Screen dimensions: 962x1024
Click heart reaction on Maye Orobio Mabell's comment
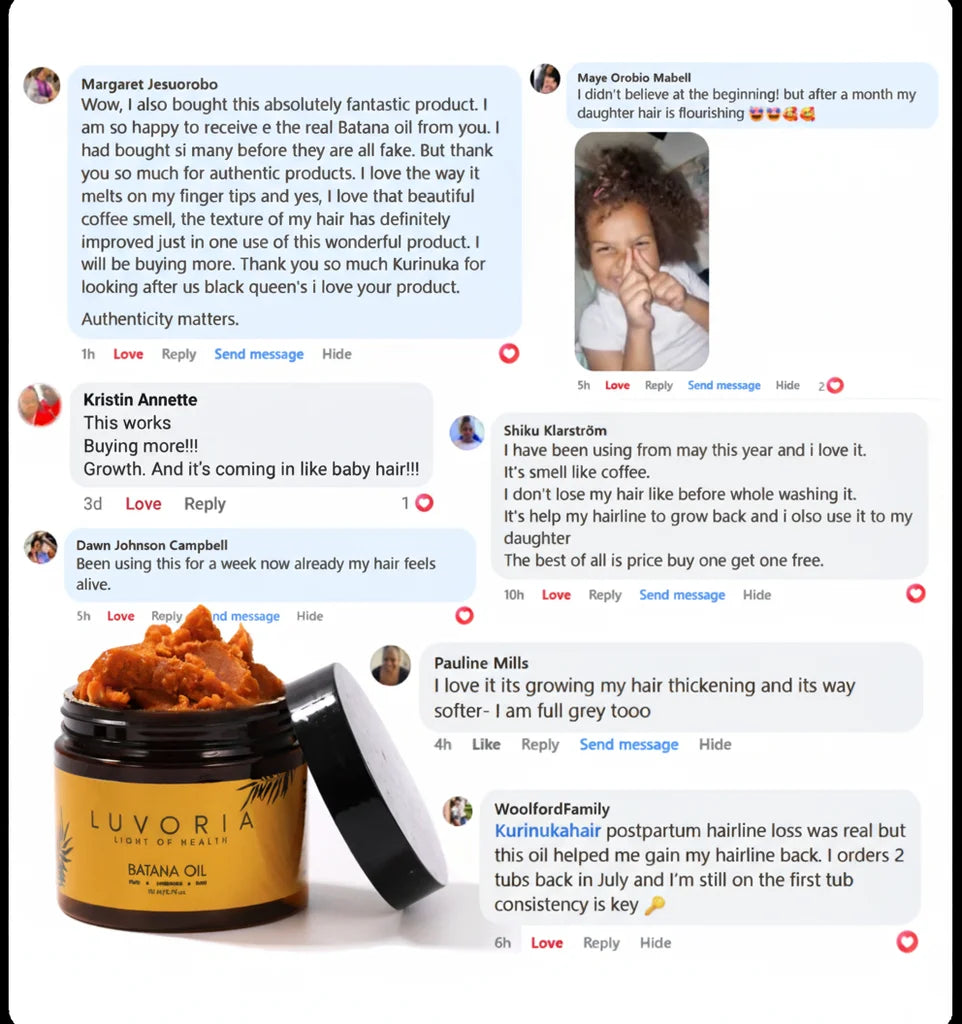(x=835, y=385)
